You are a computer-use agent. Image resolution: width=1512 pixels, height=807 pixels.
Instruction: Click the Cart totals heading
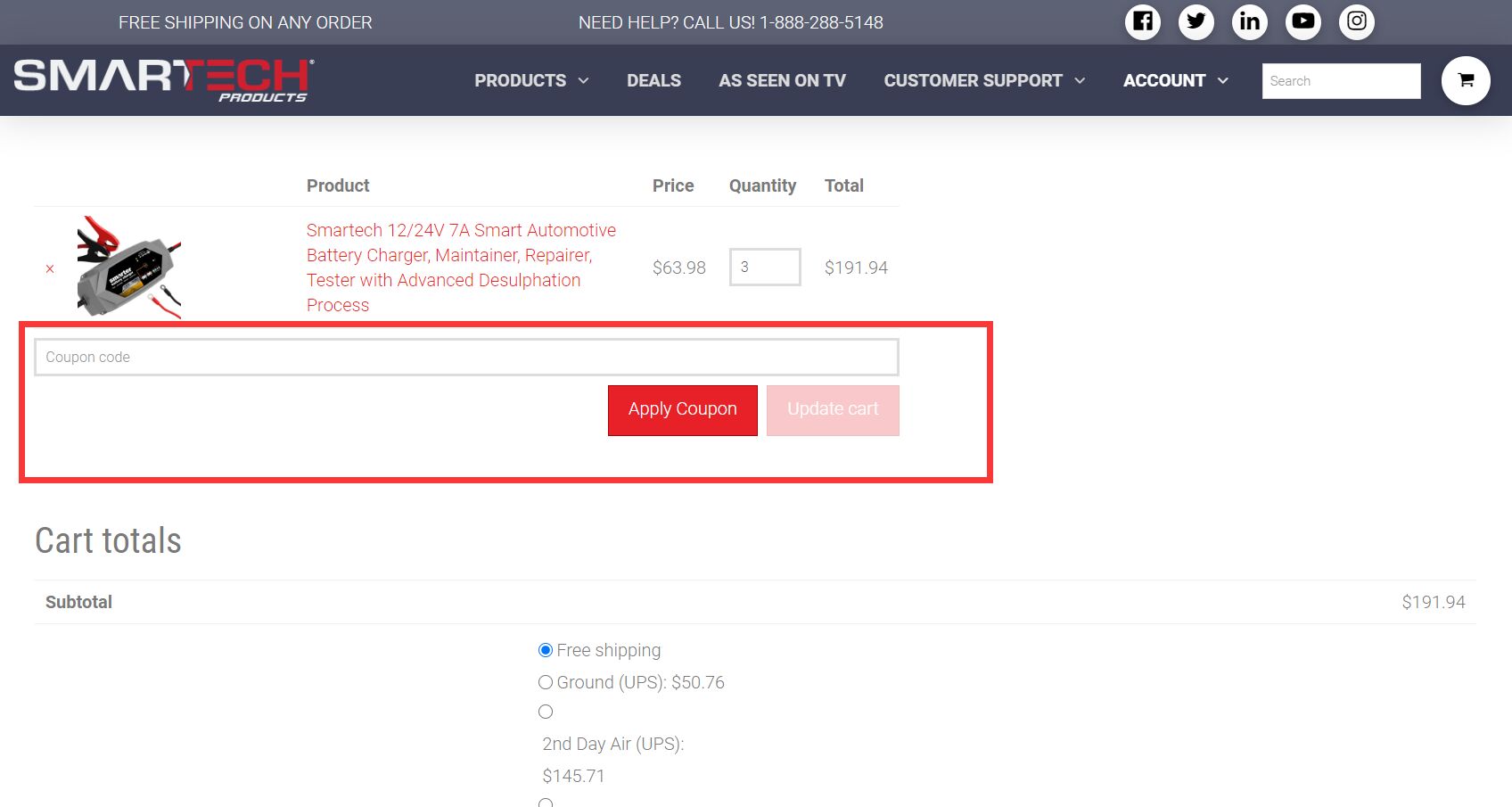(108, 540)
